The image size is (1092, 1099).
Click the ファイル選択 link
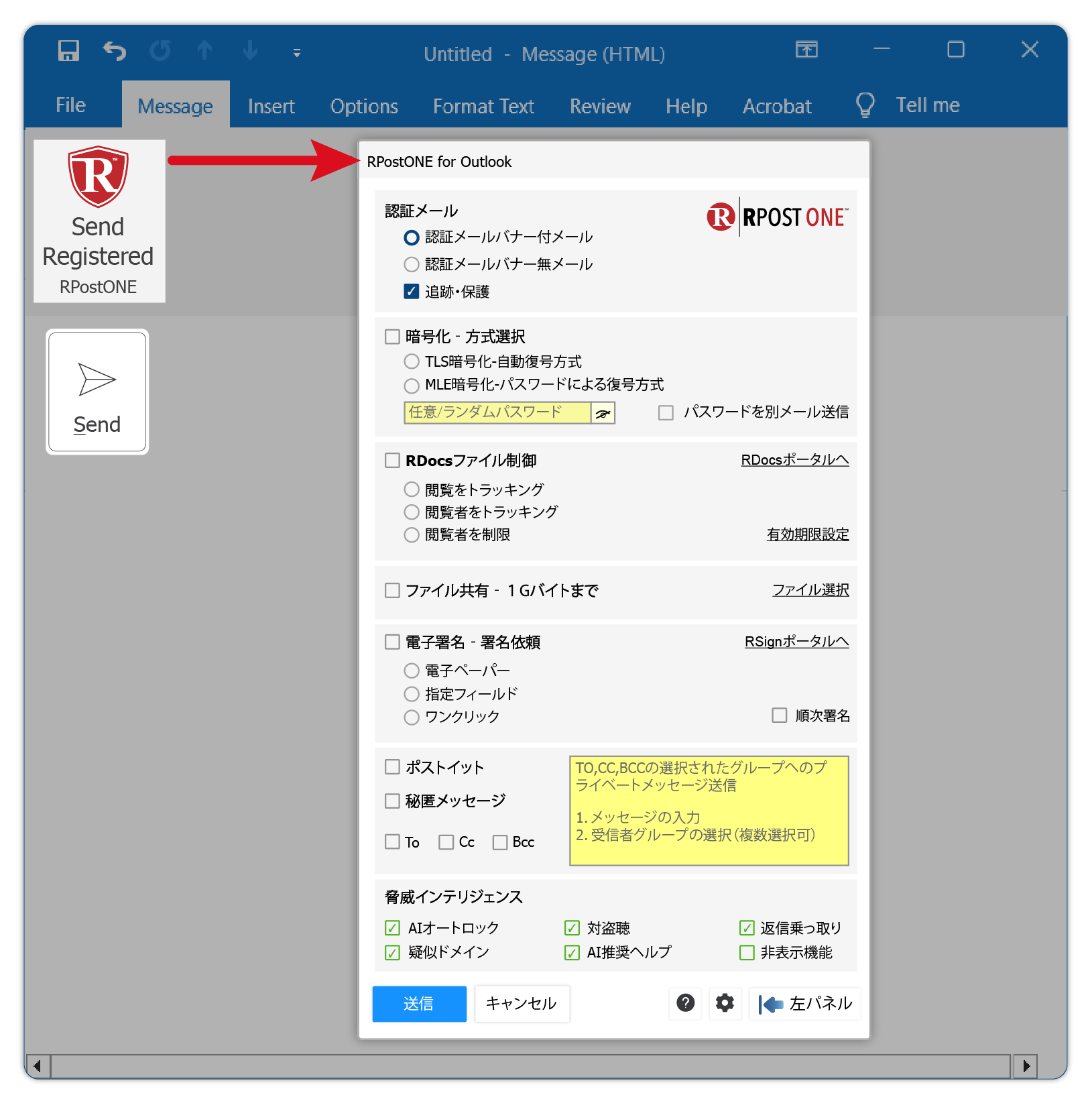click(x=810, y=590)
